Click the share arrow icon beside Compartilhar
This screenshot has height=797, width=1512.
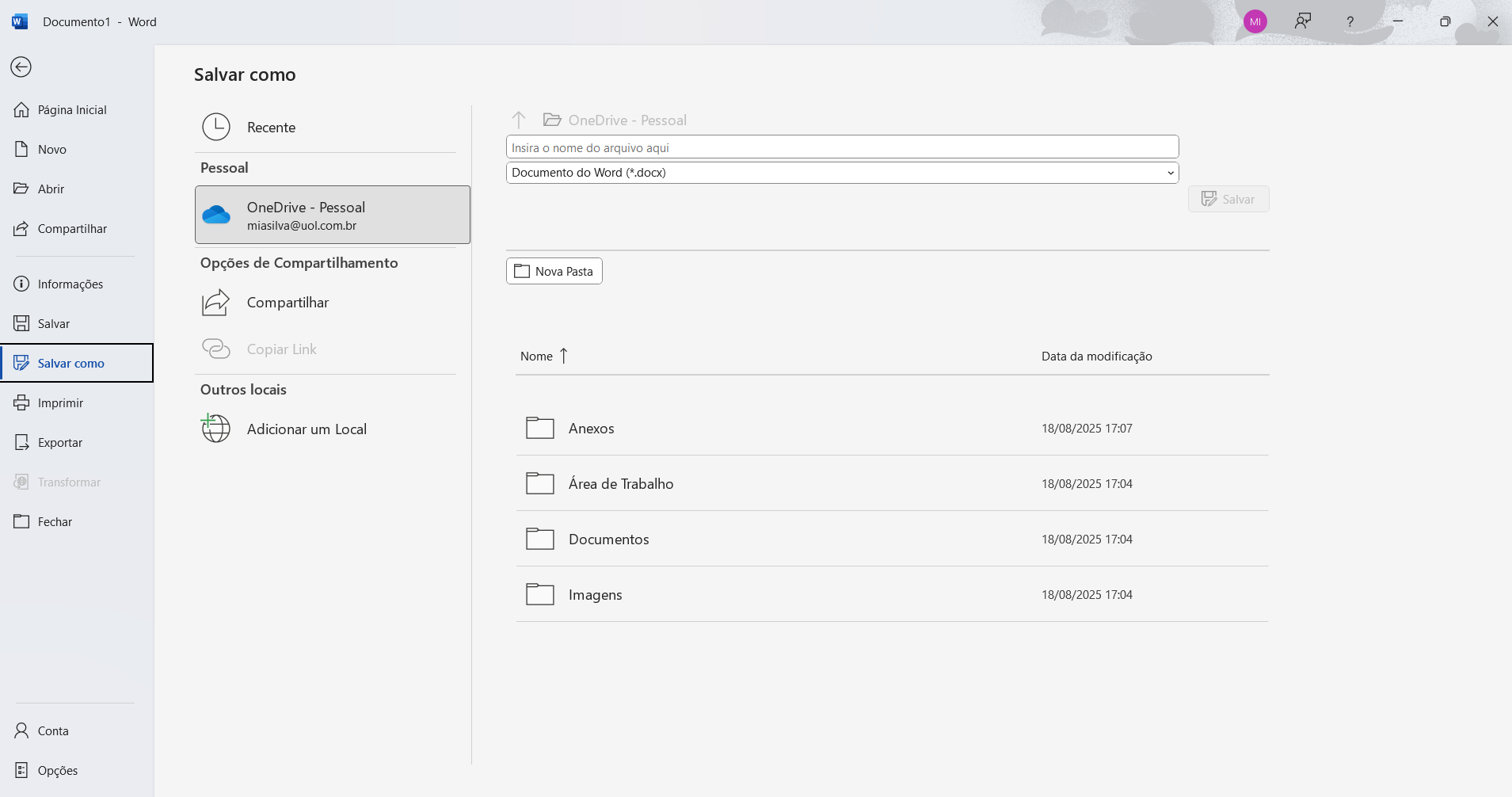tap(215, 303)
